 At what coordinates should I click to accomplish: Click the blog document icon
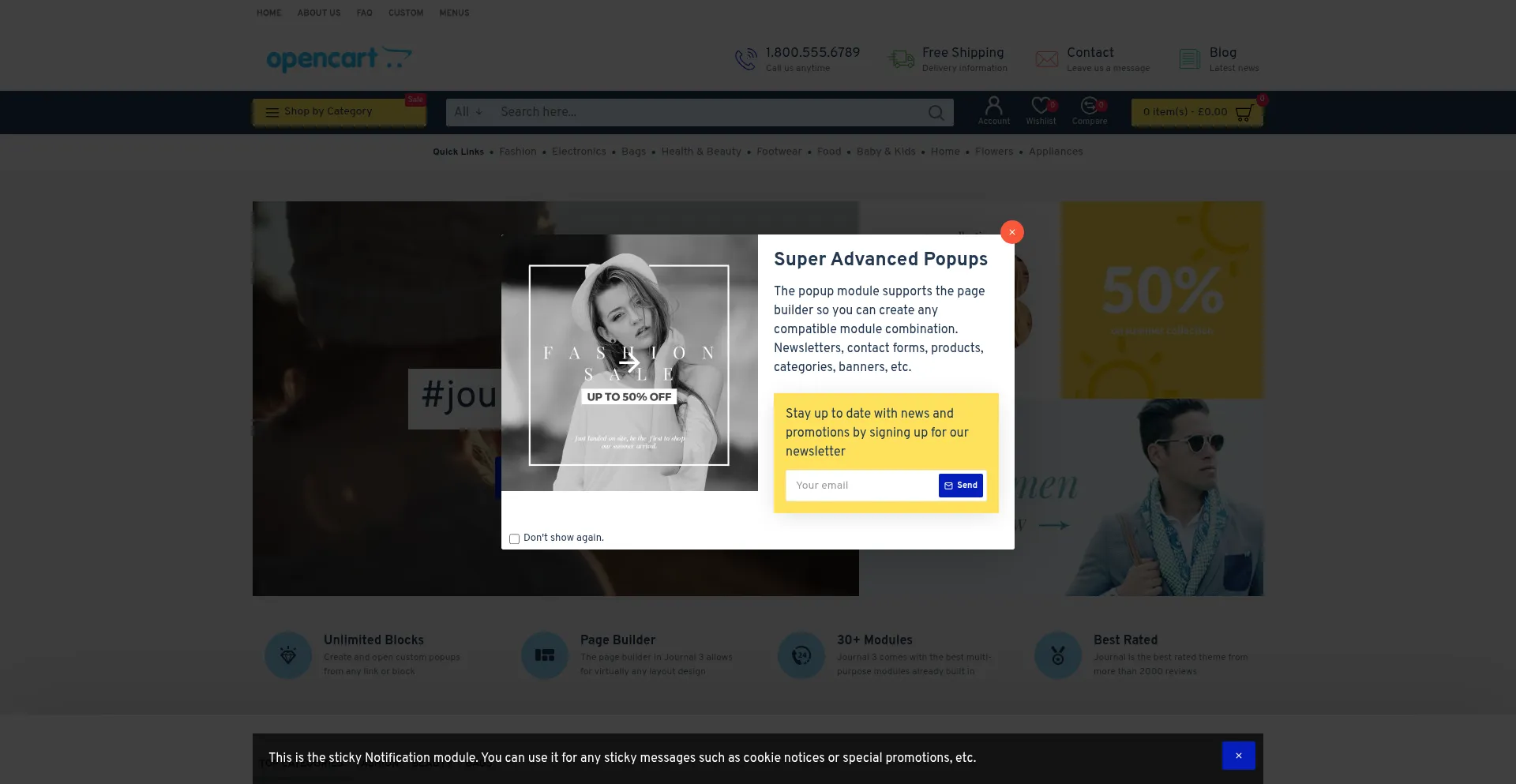pos(1189,59)
